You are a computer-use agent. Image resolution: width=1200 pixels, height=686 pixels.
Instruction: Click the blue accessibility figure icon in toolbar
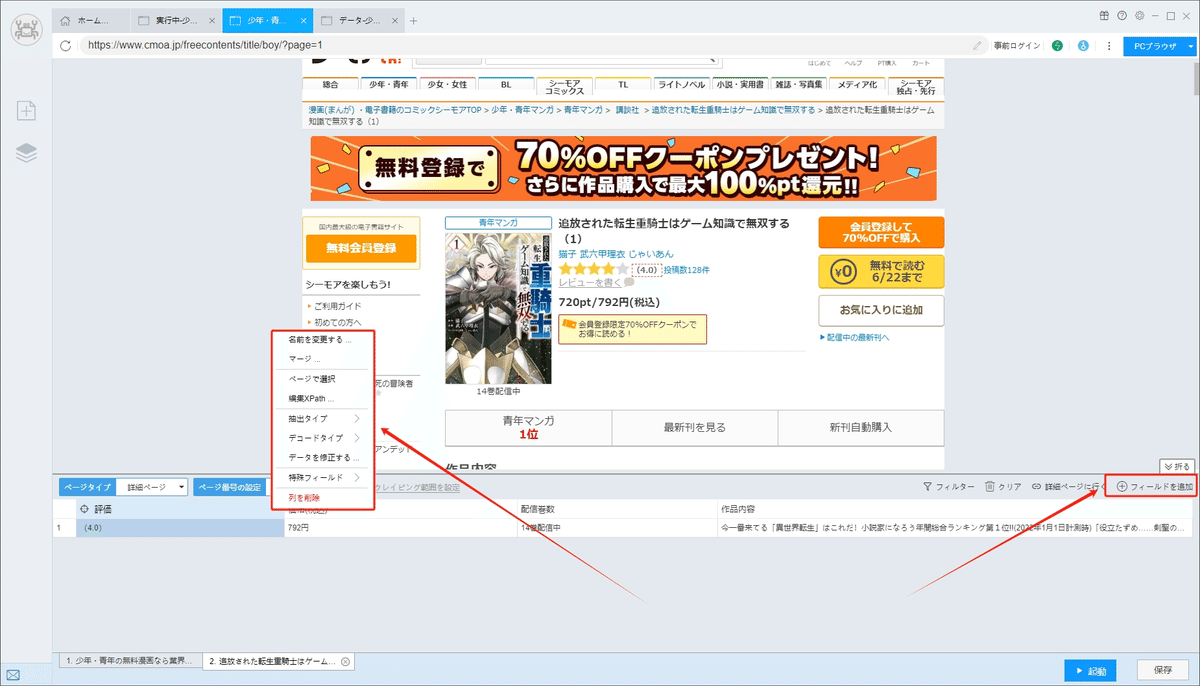[1082, 45]
